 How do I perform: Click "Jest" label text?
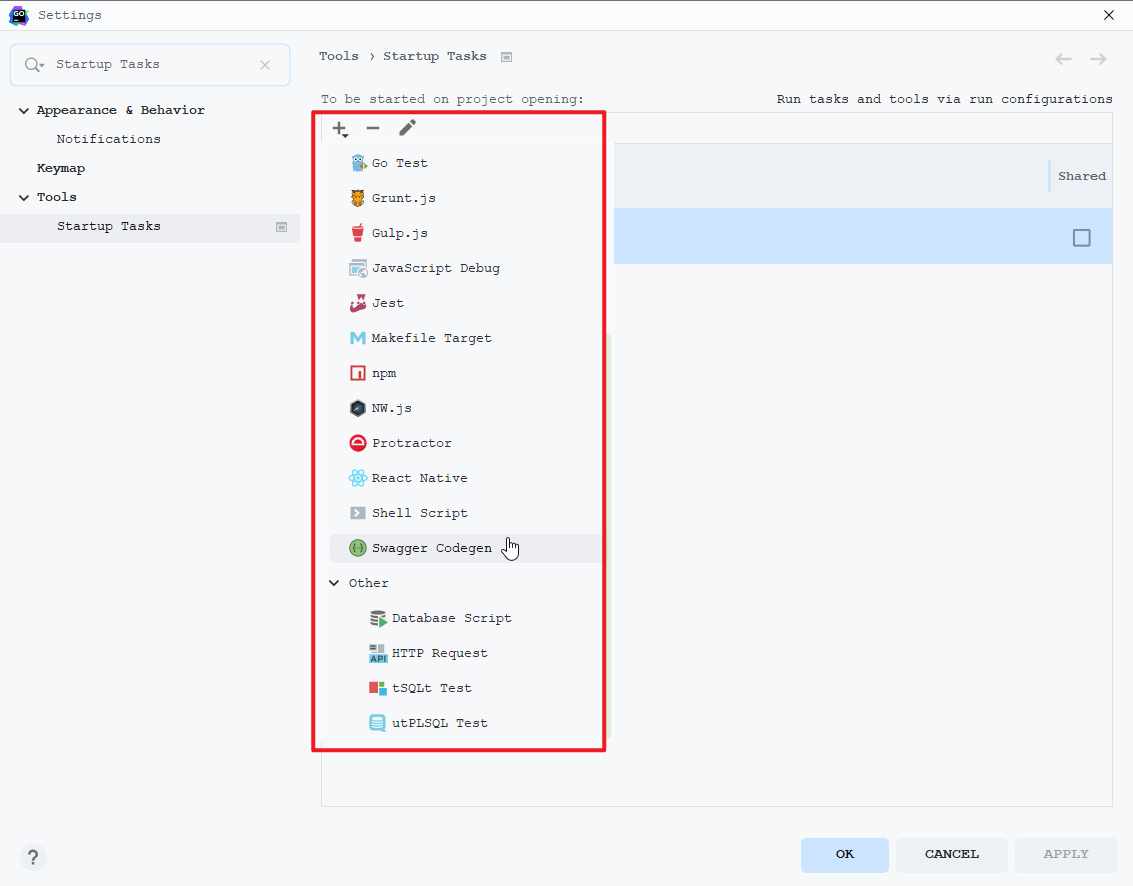point(387,304)
